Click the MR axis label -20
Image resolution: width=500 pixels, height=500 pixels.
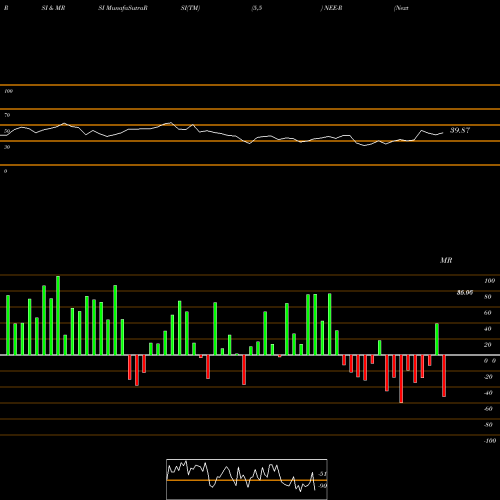pyautogui.click(x=488, y=377)
